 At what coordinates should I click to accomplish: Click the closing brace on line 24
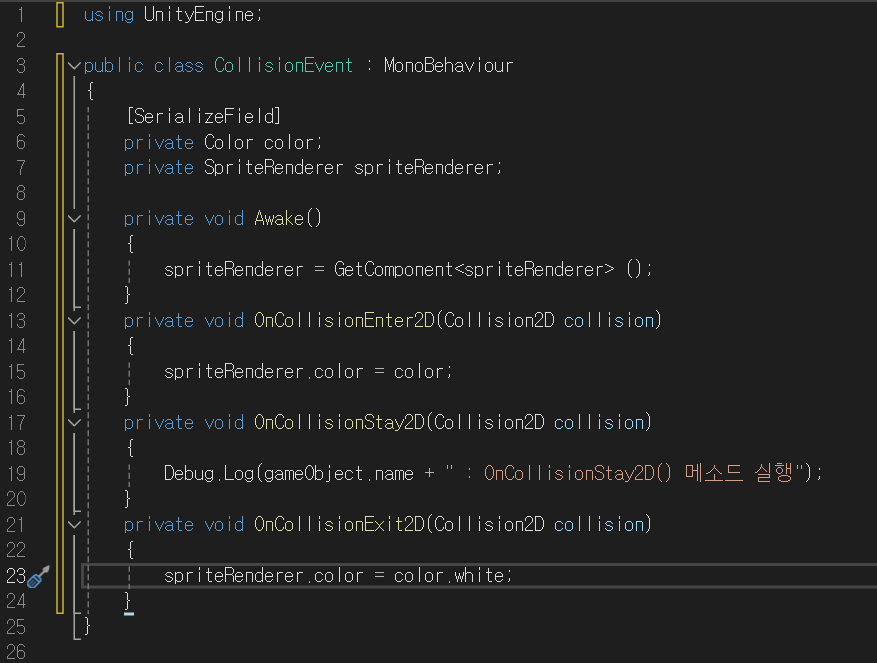tap(128, 601)
